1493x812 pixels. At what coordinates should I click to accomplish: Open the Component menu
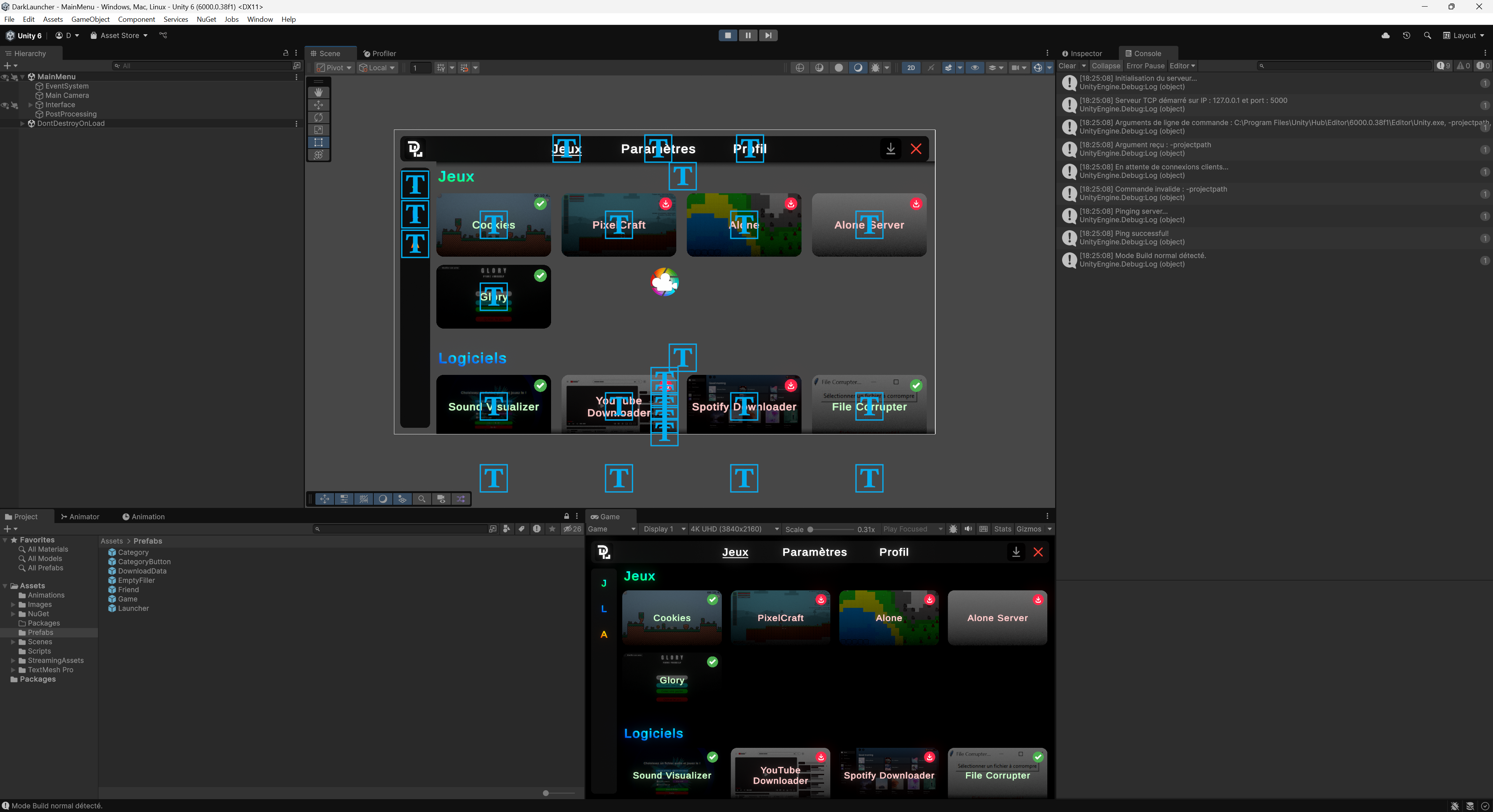coord(136,19)
